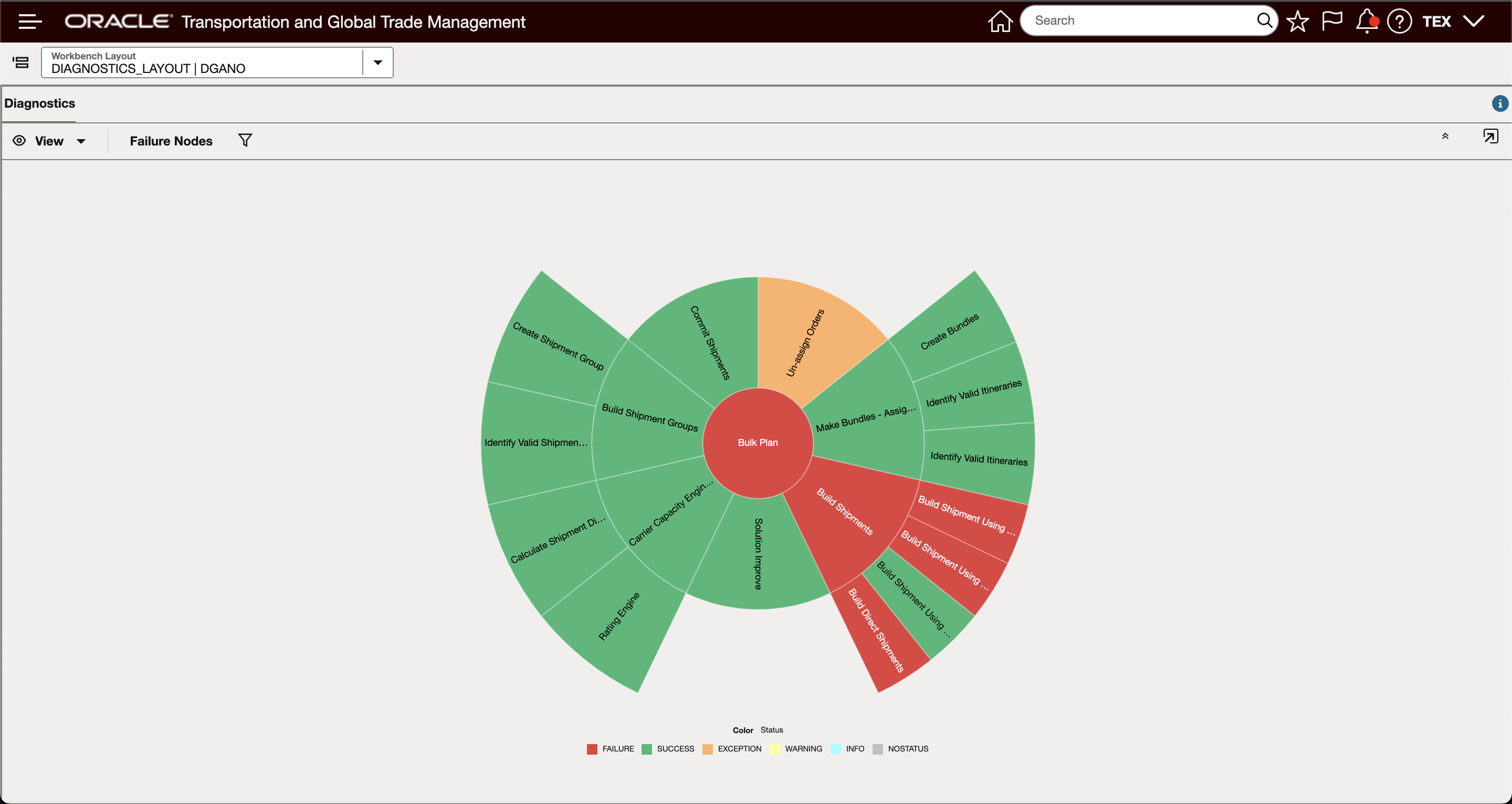Go to the Home page icon
Image resolution: width=1512 pixels, height=804 pixels.
pyautogui.click(x=1000, y=22)
